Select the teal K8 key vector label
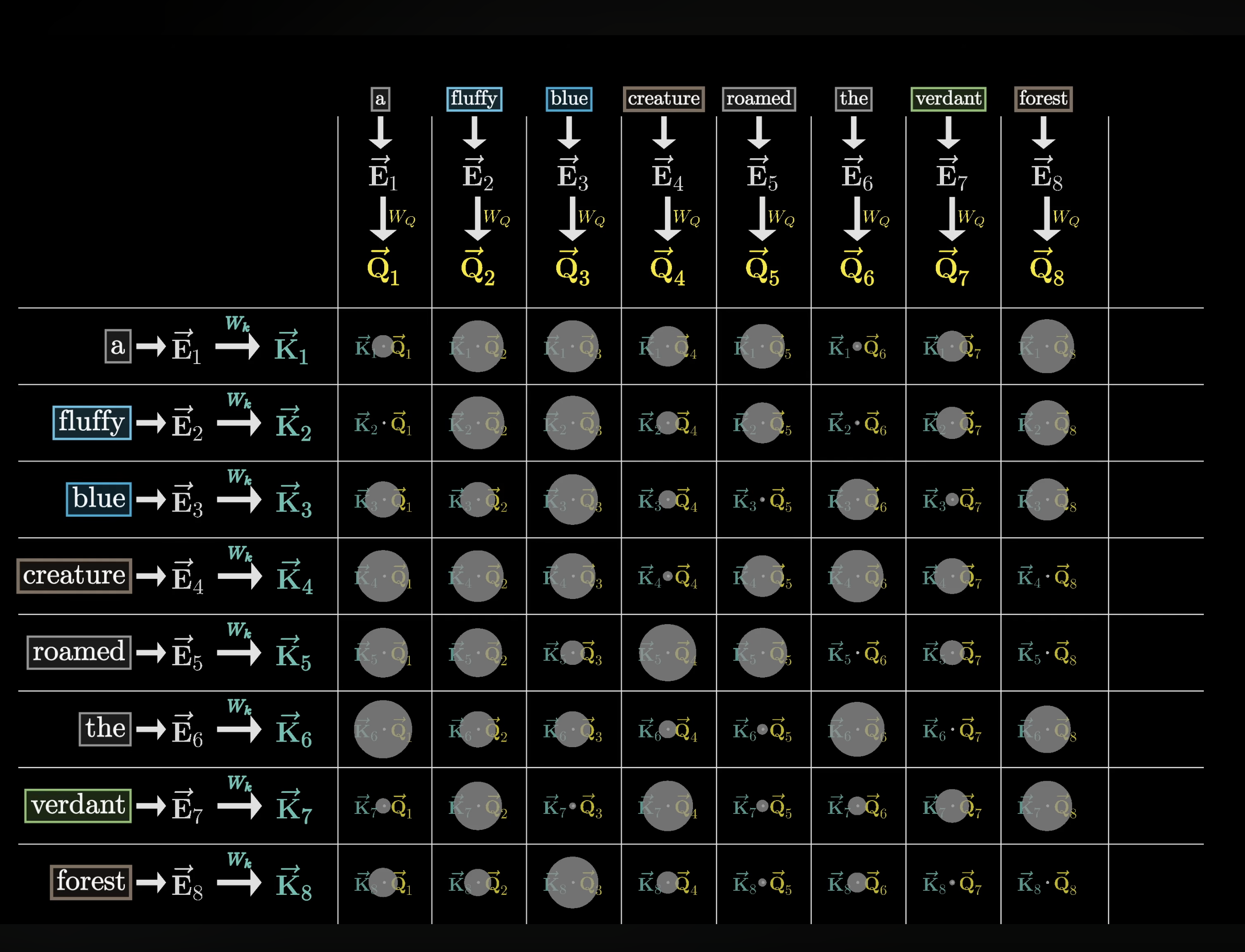Viewport: 1245px width, 952px height. click(294, 883)
